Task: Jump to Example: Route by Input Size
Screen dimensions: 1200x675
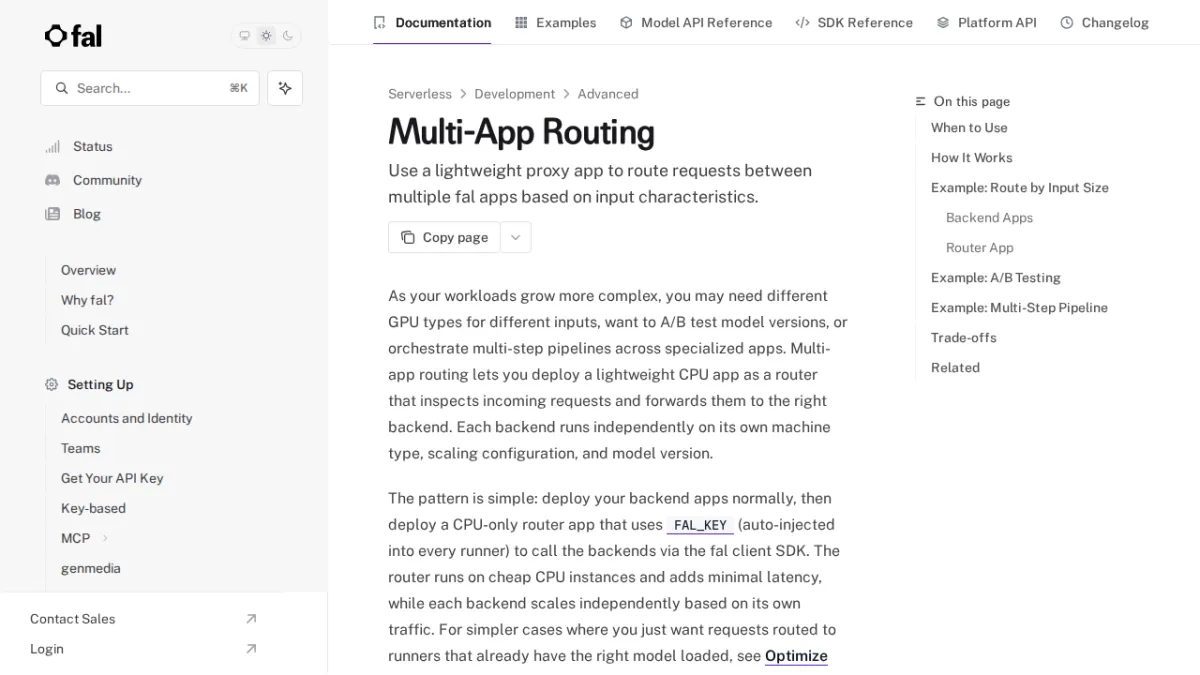Action: coord(1020,188)
